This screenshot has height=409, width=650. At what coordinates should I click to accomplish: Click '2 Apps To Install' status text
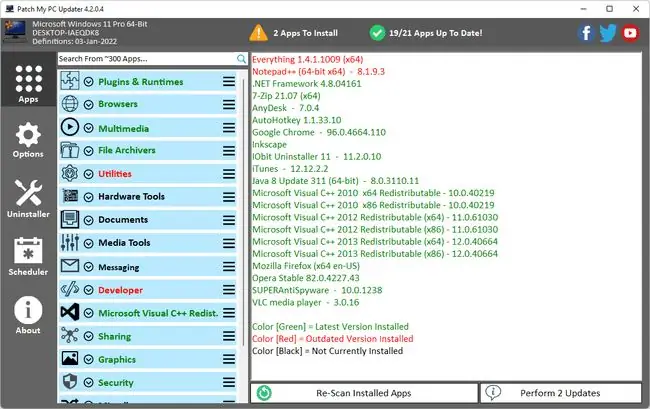click(306, 33)
